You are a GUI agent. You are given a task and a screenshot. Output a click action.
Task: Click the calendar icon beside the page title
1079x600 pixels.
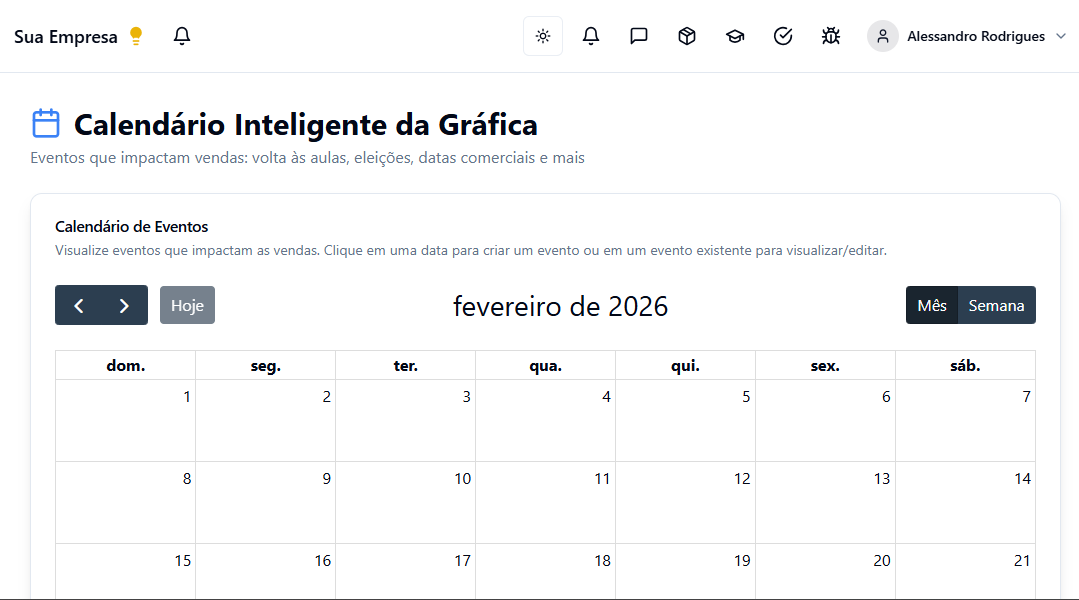pos(44,121)
